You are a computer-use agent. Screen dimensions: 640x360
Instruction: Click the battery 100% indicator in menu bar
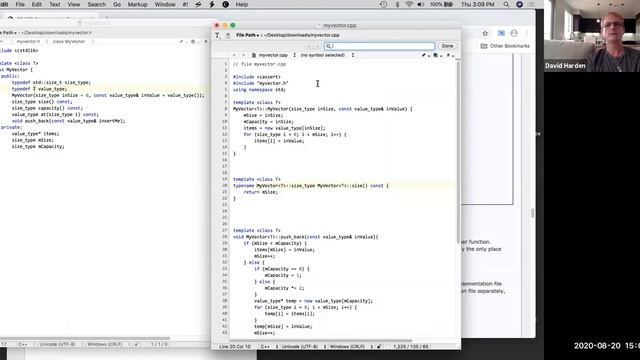point(441,4)
